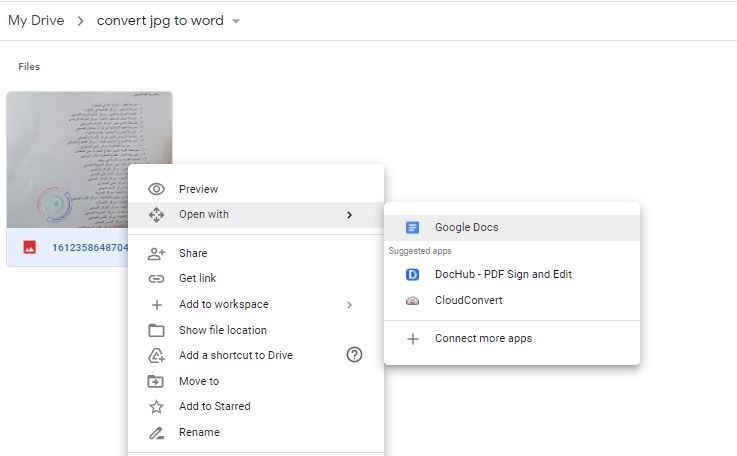The image size is (737, 456).
Task: Click the scanned document image thumbnail
Action: (x=70, y=150)
